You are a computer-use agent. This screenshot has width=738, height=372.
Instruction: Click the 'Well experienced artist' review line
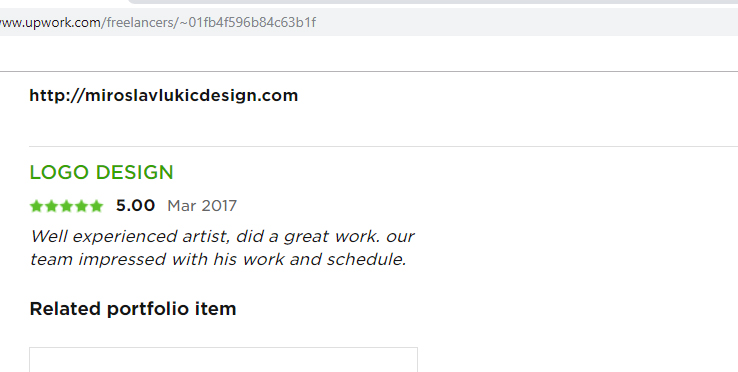pos(222,236)
